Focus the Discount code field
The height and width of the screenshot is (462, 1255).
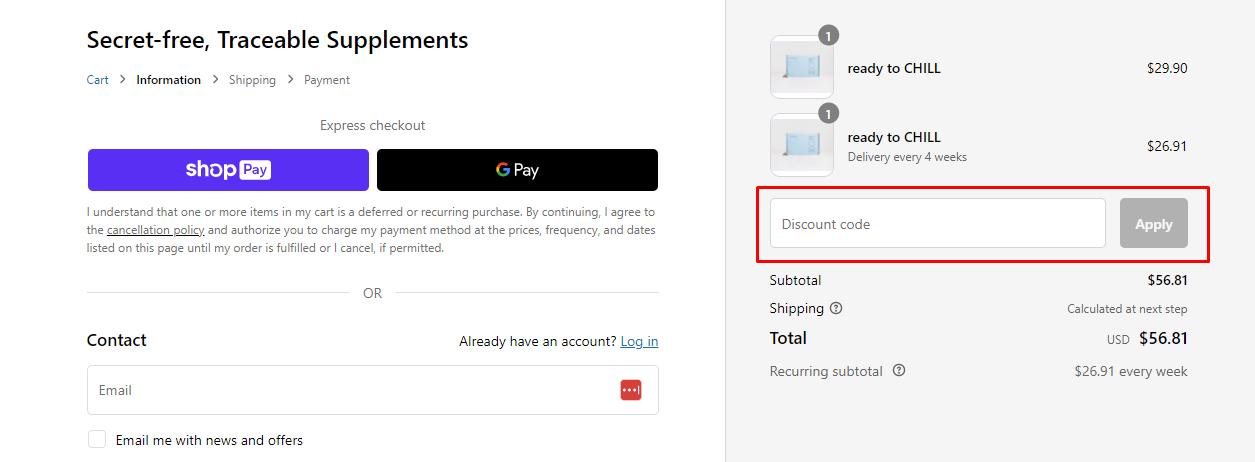tap(938, 223)
